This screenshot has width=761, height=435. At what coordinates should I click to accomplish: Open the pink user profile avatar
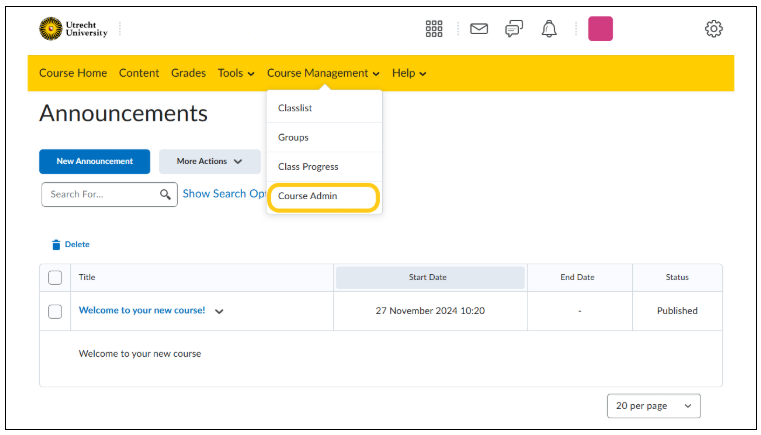click(600, 29)
